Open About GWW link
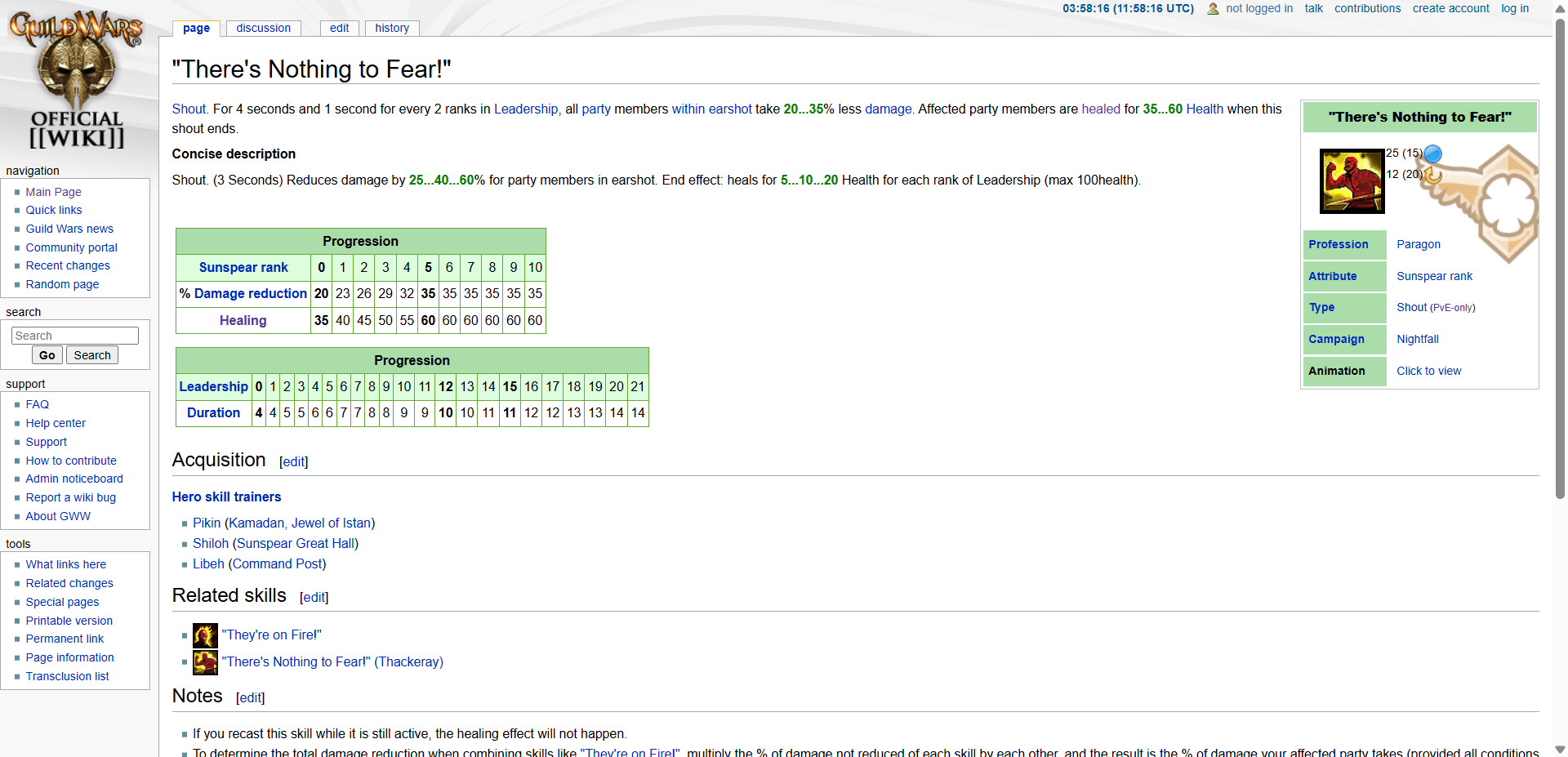The height and width of the screenshot is (757, 1568). pos(58,516)
